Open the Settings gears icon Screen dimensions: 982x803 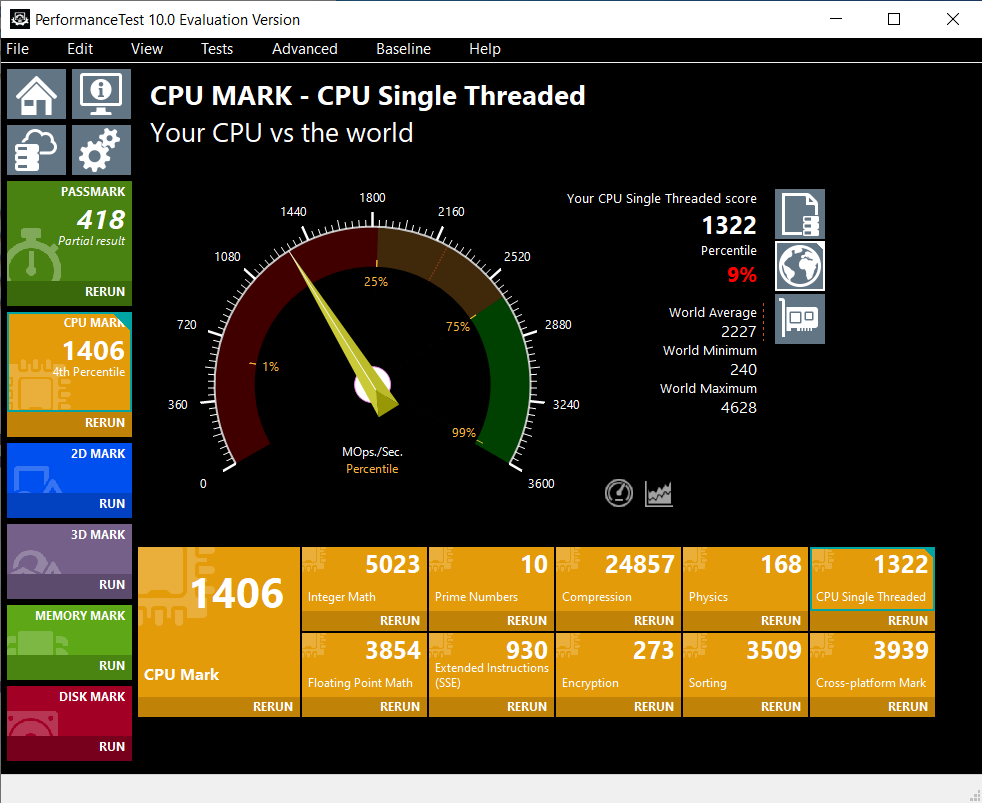click(x=100, y=148)
